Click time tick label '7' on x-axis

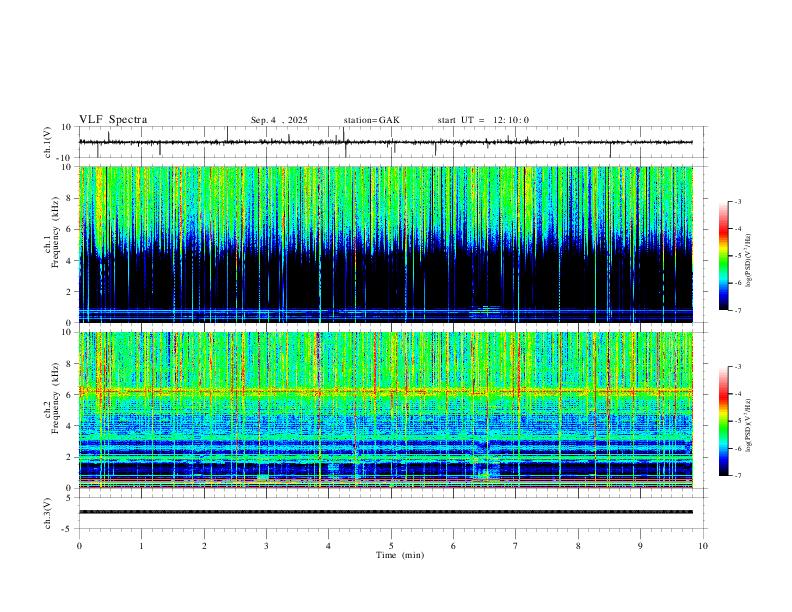(x=516, y=546)
